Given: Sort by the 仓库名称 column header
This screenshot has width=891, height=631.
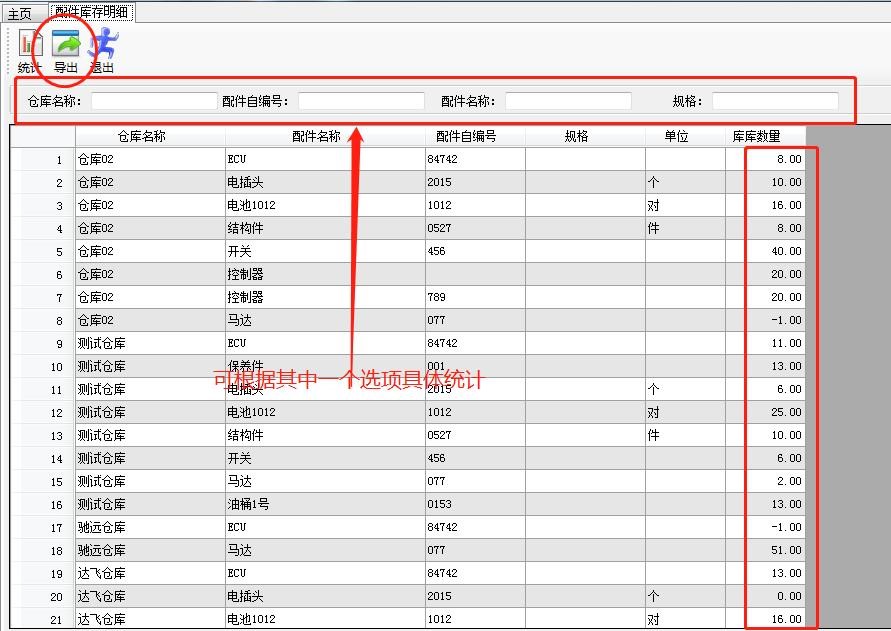Looking at the screenshot, I should (x=150, y=136).
